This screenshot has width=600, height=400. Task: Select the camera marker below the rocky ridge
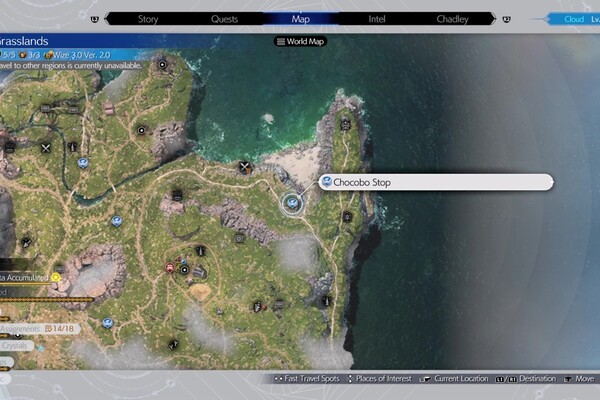[239, 239]
